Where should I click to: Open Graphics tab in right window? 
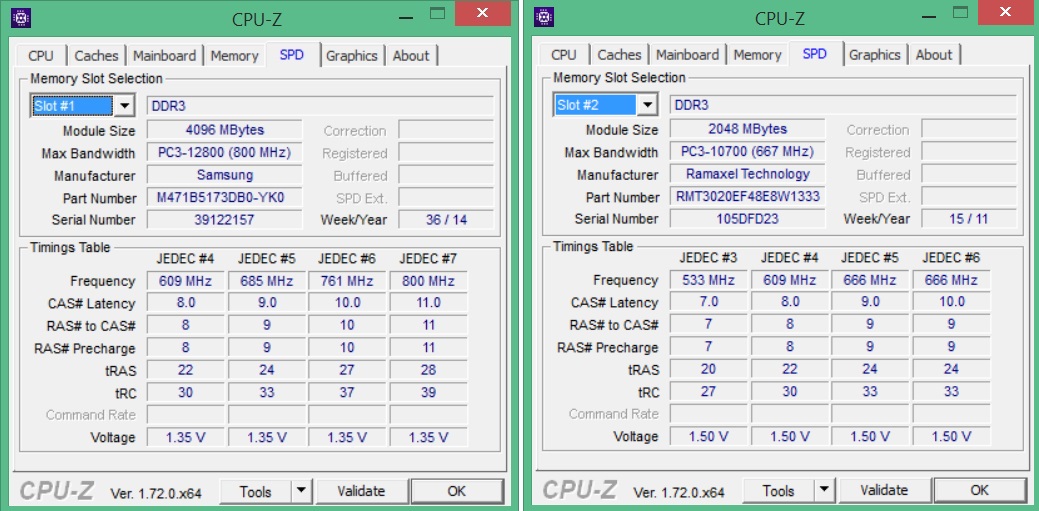(x=874, y=55)
